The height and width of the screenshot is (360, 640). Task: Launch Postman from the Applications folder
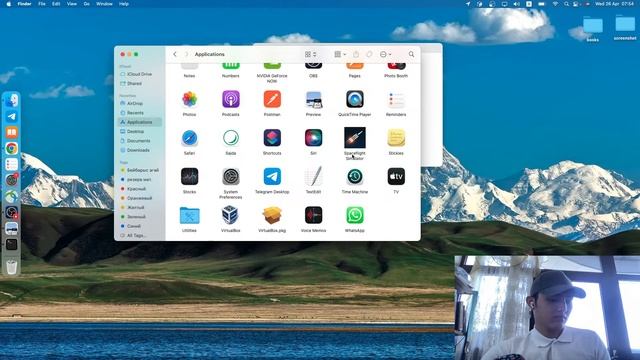pos(272,99)
